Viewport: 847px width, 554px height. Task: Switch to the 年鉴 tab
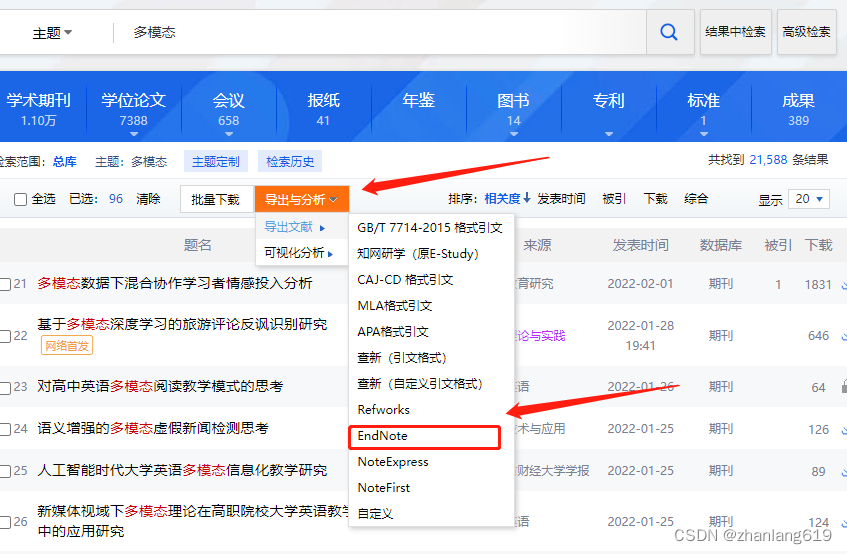pyautogui.click(x=419, y=101)
